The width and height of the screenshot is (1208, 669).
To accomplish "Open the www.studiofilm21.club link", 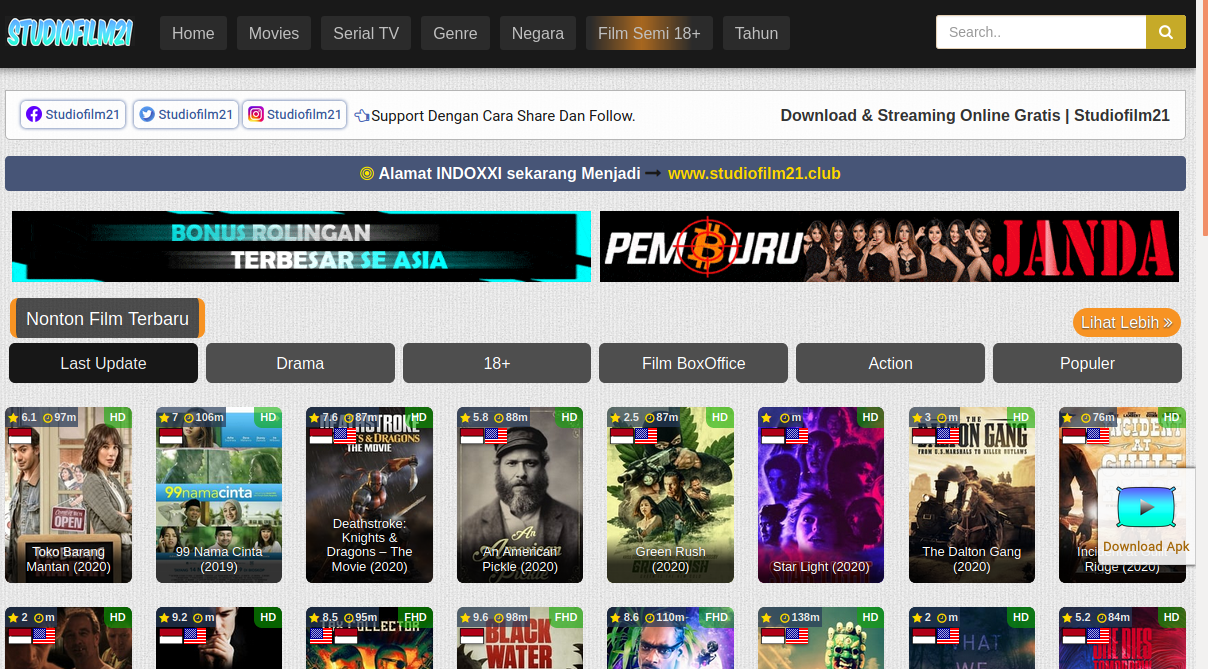I will [x=754, y=173].
